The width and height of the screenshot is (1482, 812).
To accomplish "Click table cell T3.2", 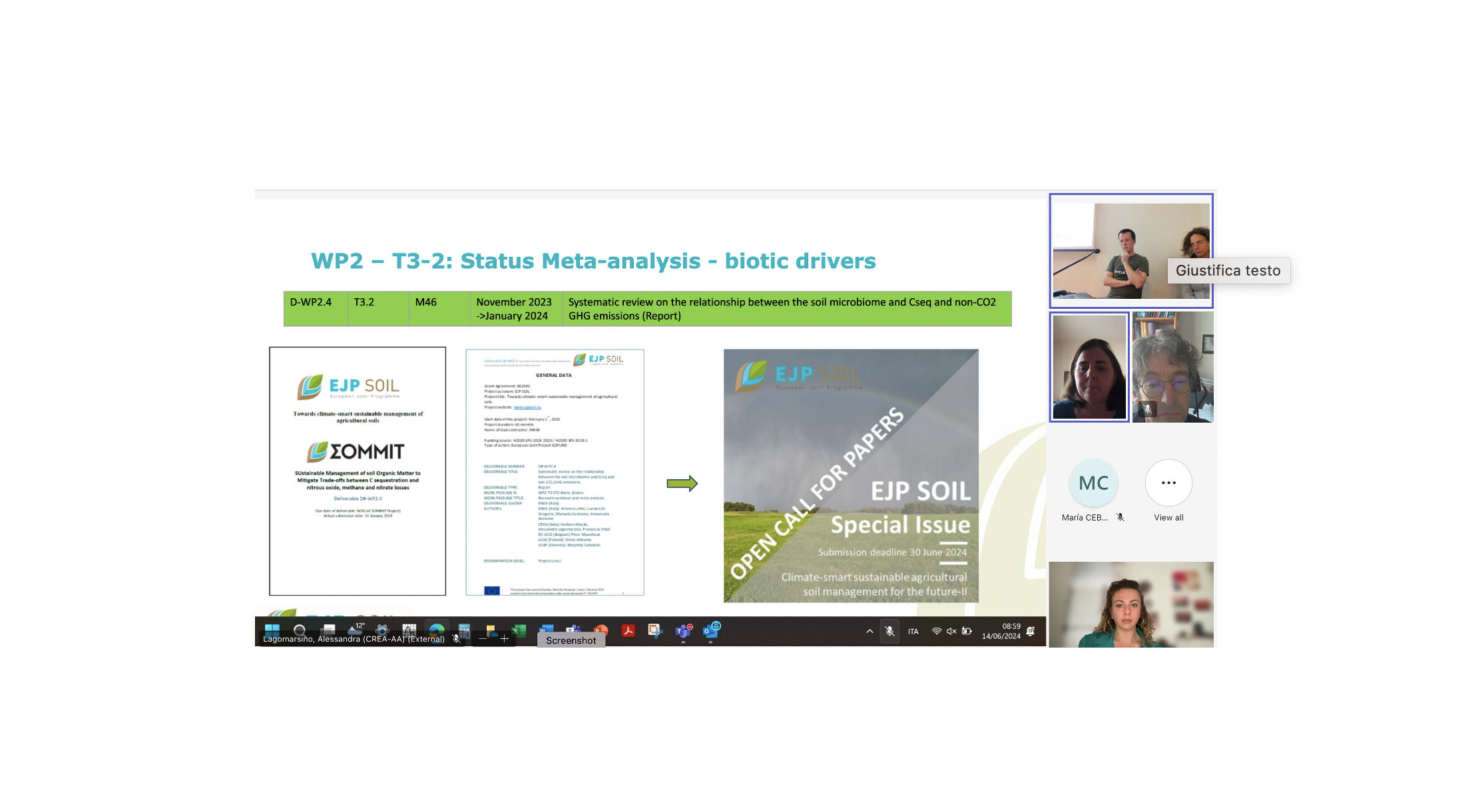I will [x=378, y=309].
